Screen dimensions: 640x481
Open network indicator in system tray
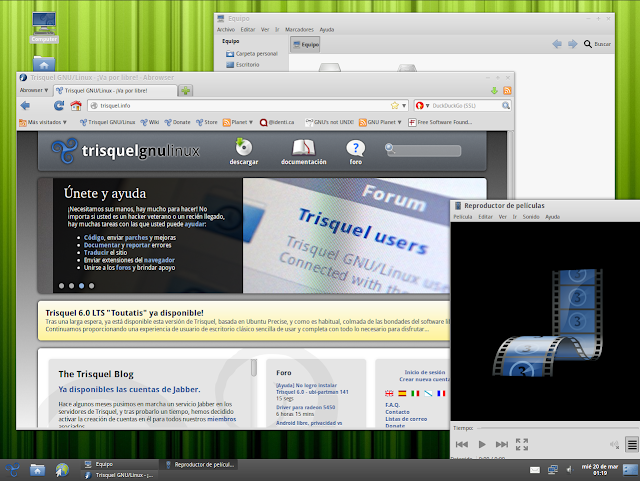(553, 470)
